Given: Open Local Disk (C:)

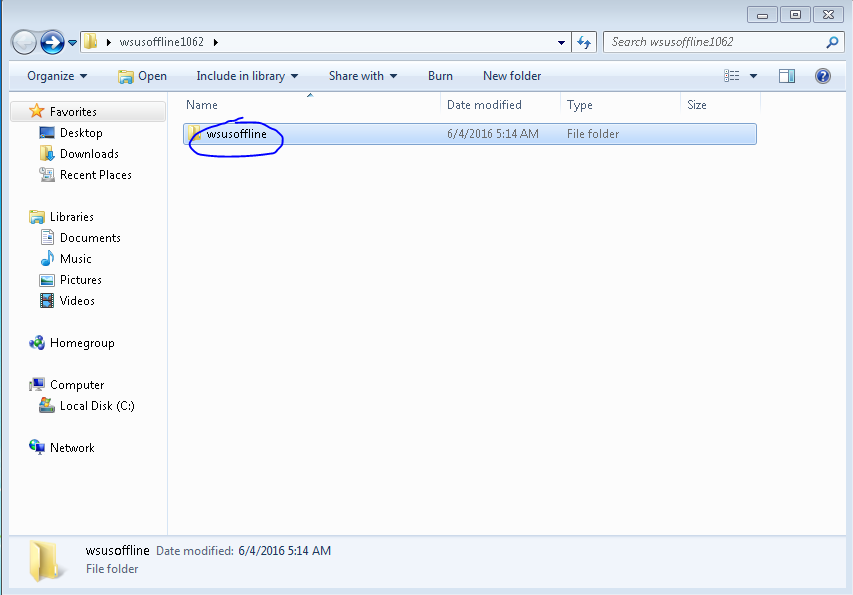Looking at the screenshot, I should pyautogui.click(x=97, y=406).
